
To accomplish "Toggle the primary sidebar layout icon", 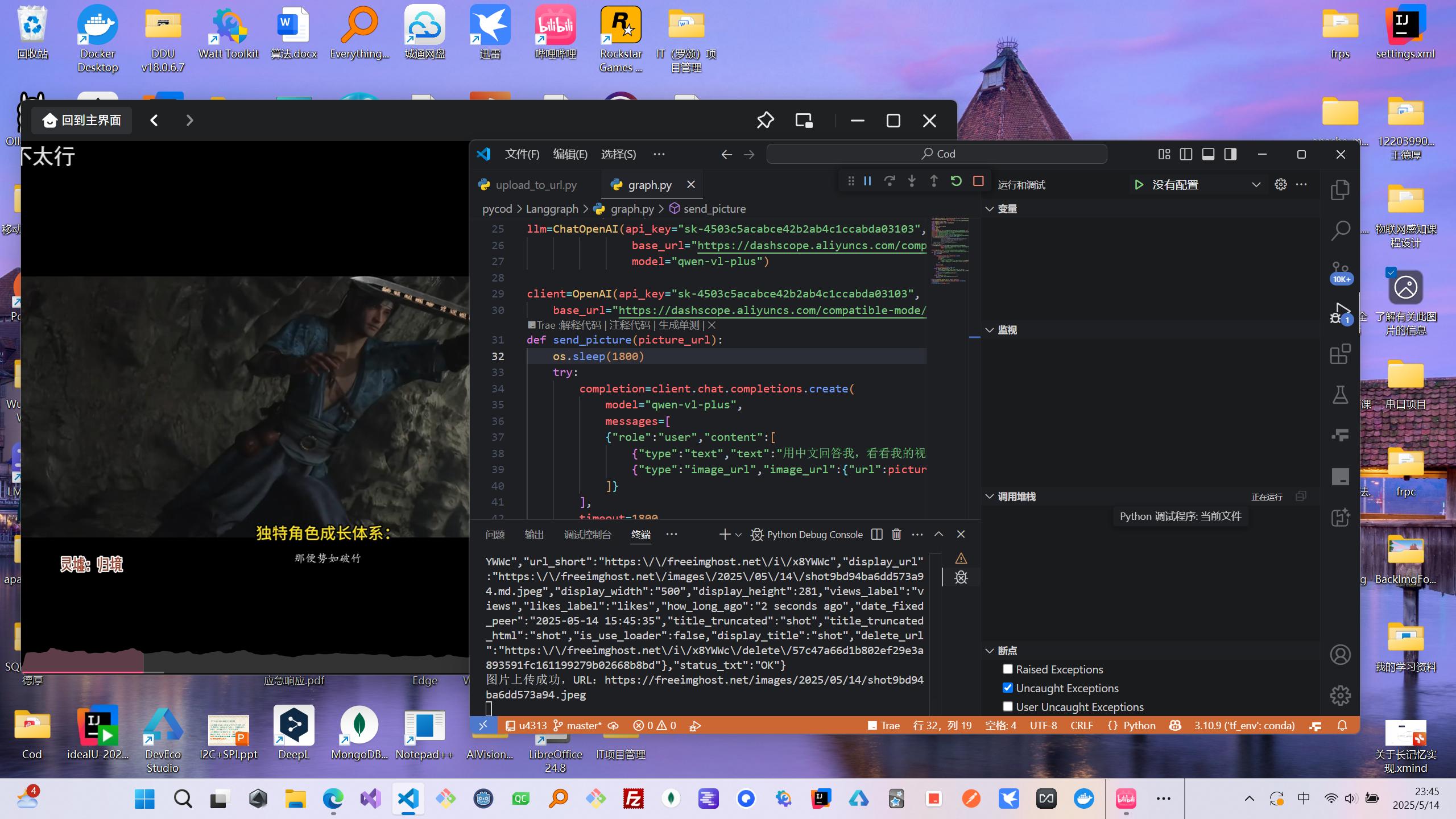I will pyautogui.click(x=1186, y=154).
